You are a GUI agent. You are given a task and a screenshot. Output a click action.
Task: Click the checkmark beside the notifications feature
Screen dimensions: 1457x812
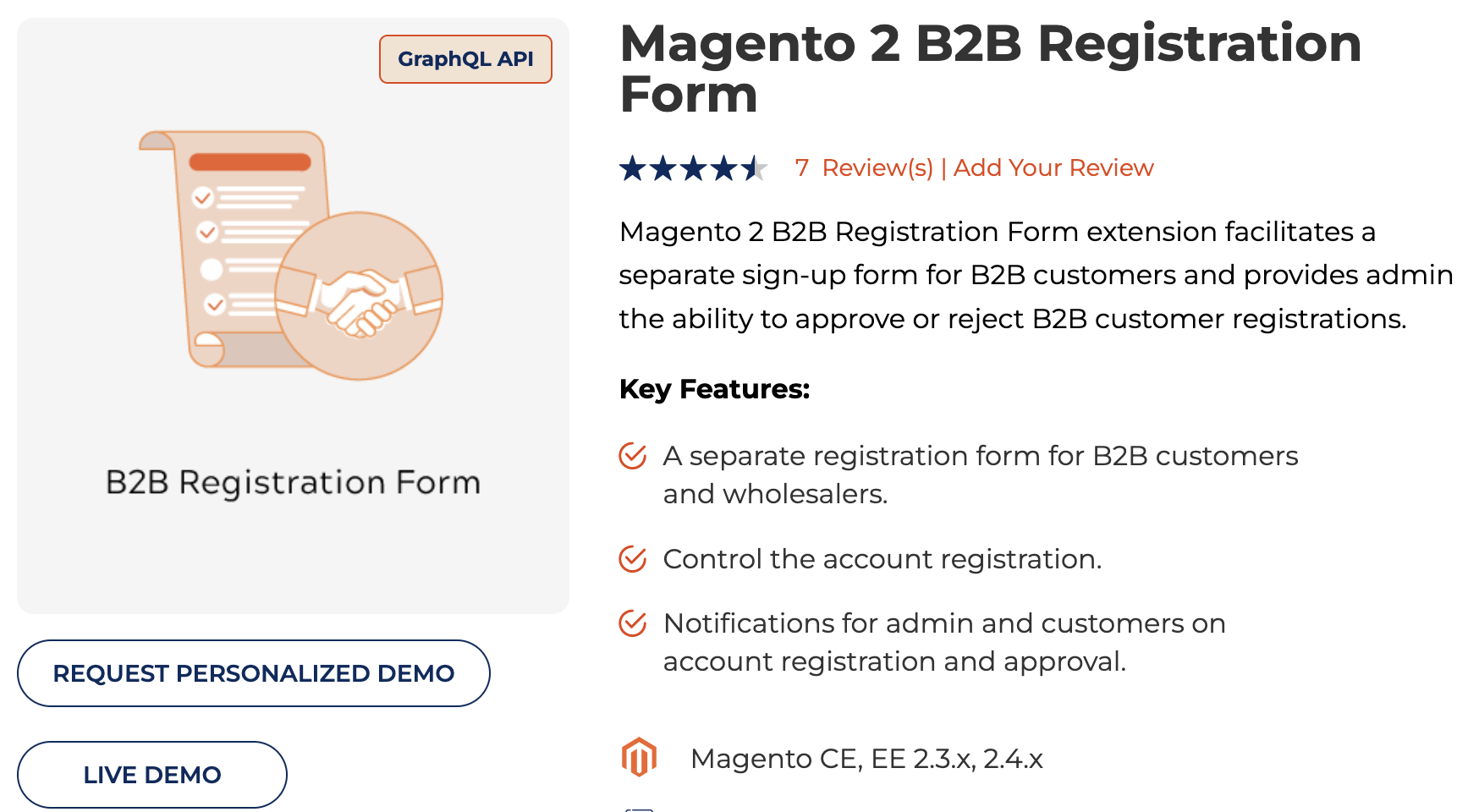[x=631, y=624]
